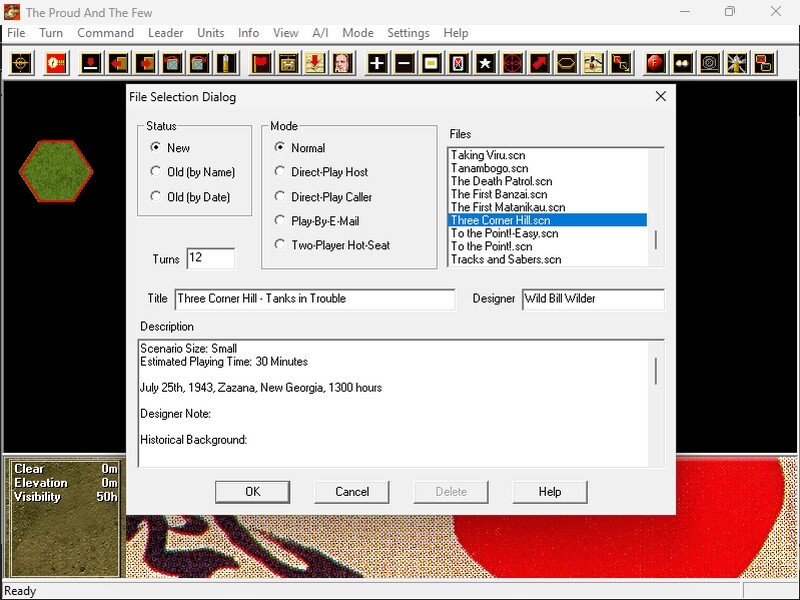Click the Turns input field

coord(211,258)
